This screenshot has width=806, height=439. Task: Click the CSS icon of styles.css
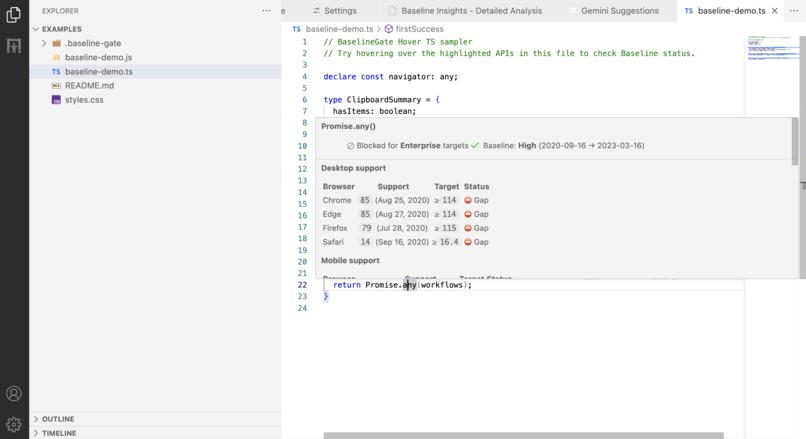(x=56, y=100)
